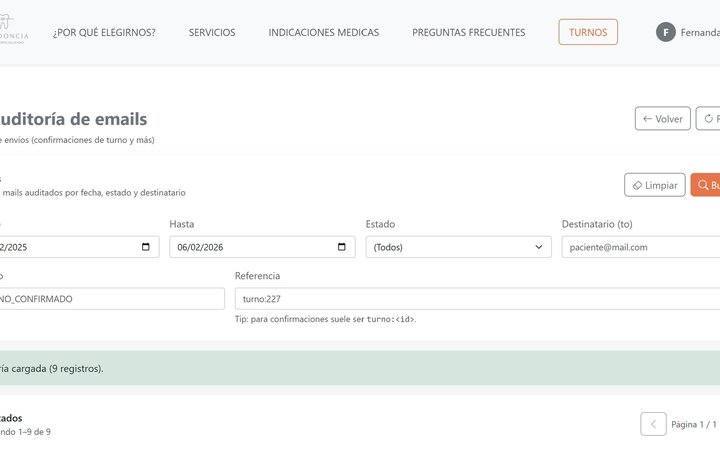Image resolution: width=720 pixels, height=450 pixels.
Task: Click the field with NO_CONFIRMADO placeholder
Action: pyautogui.click(x=112, y=298)
